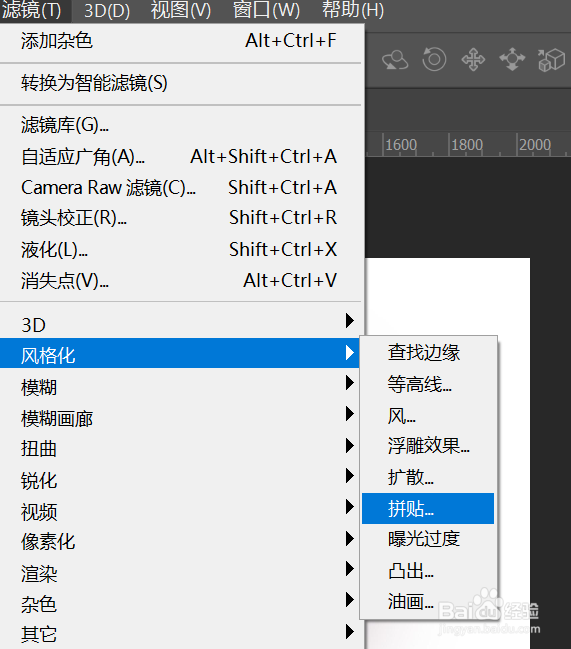The width and height of the screenshot is (571, 649).
Task: Open the 窗口(W) menu
Action: coord(266,10)
